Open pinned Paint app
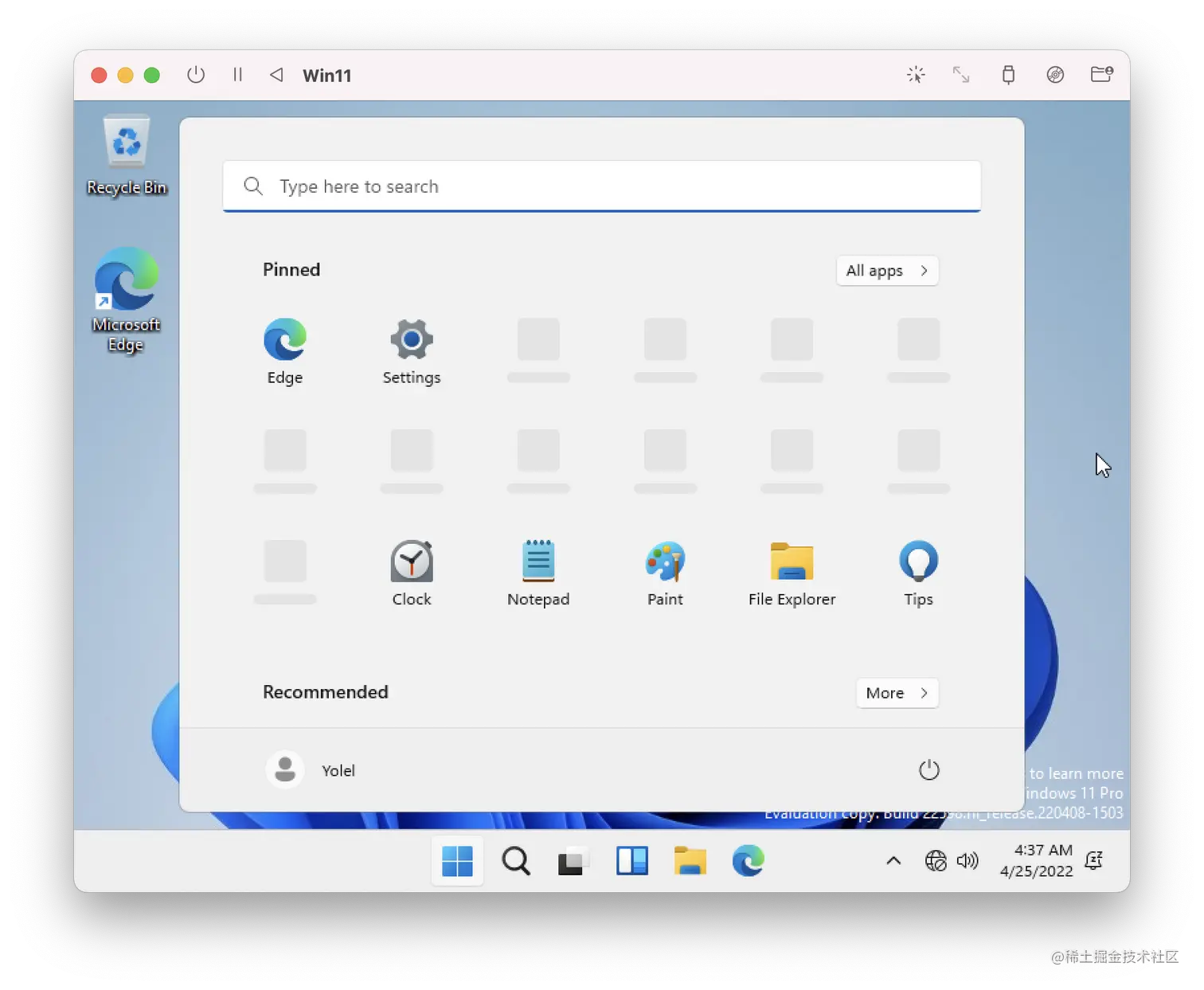Screen dimensions: 1204x990 click(x=665, y=573)
